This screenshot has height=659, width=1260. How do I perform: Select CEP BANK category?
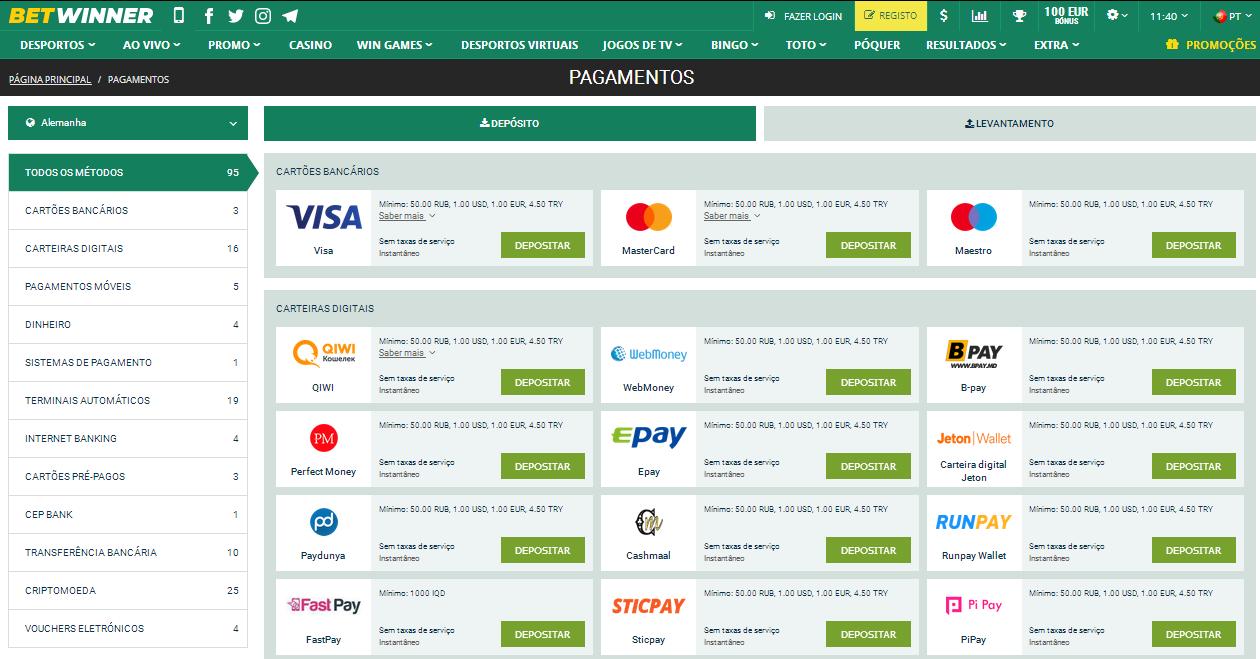click(128, 514)
